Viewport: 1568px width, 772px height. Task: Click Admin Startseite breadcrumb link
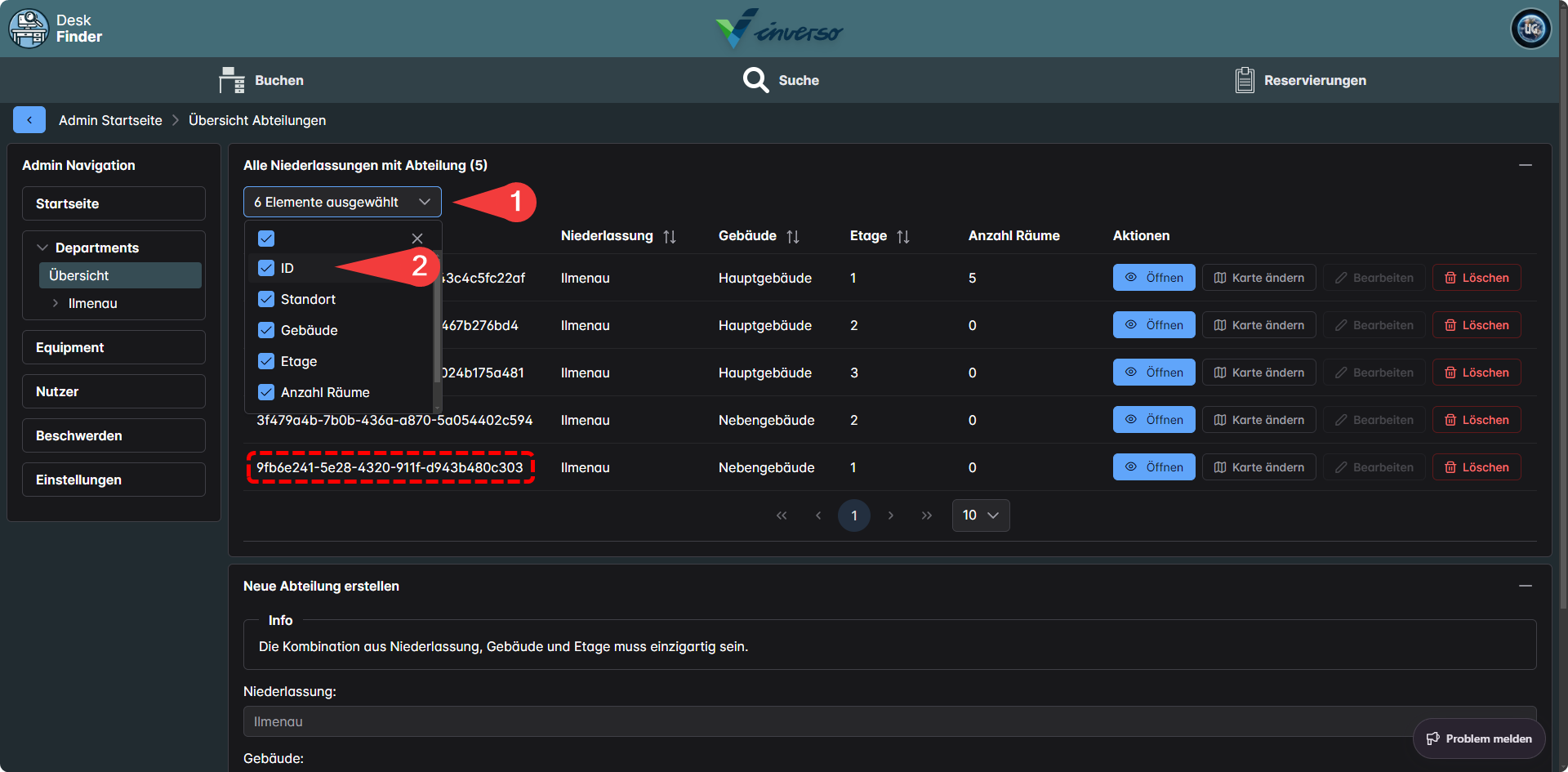[110, 120]
